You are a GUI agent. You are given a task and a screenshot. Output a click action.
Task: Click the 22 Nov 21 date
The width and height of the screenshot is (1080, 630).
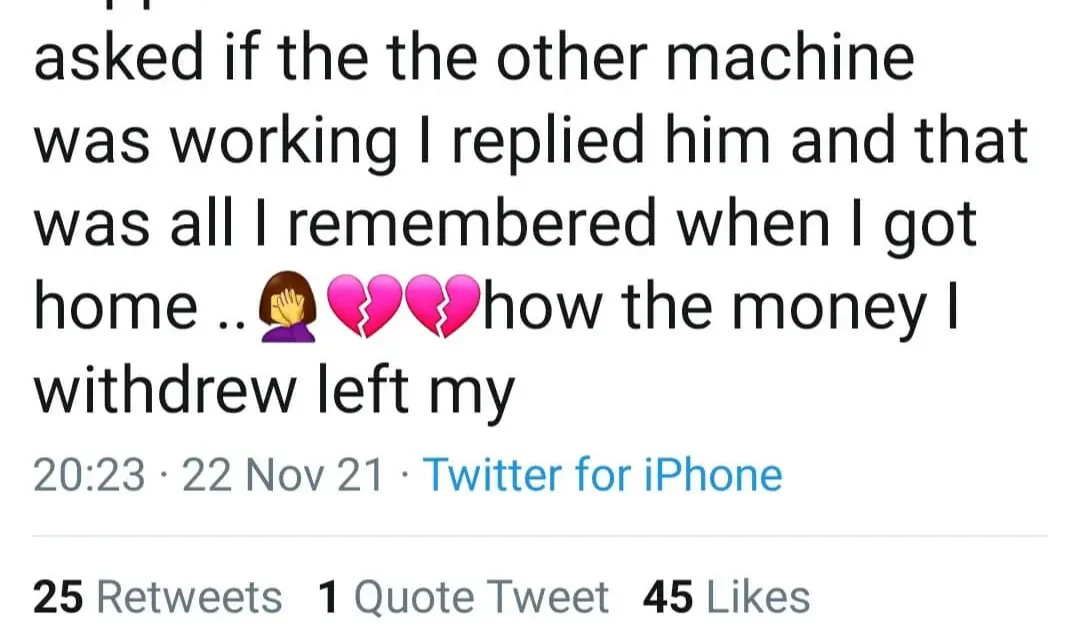(x=285, y=474)
